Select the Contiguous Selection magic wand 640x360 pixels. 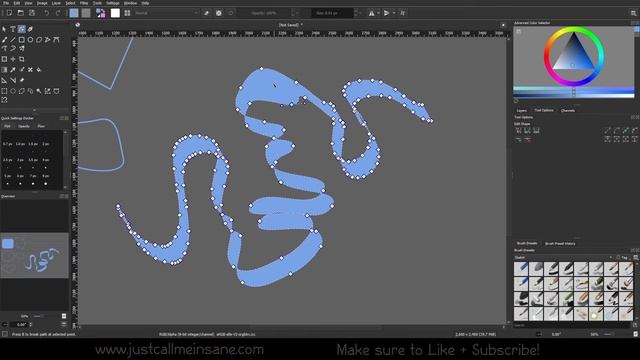[x=39, y=91]
